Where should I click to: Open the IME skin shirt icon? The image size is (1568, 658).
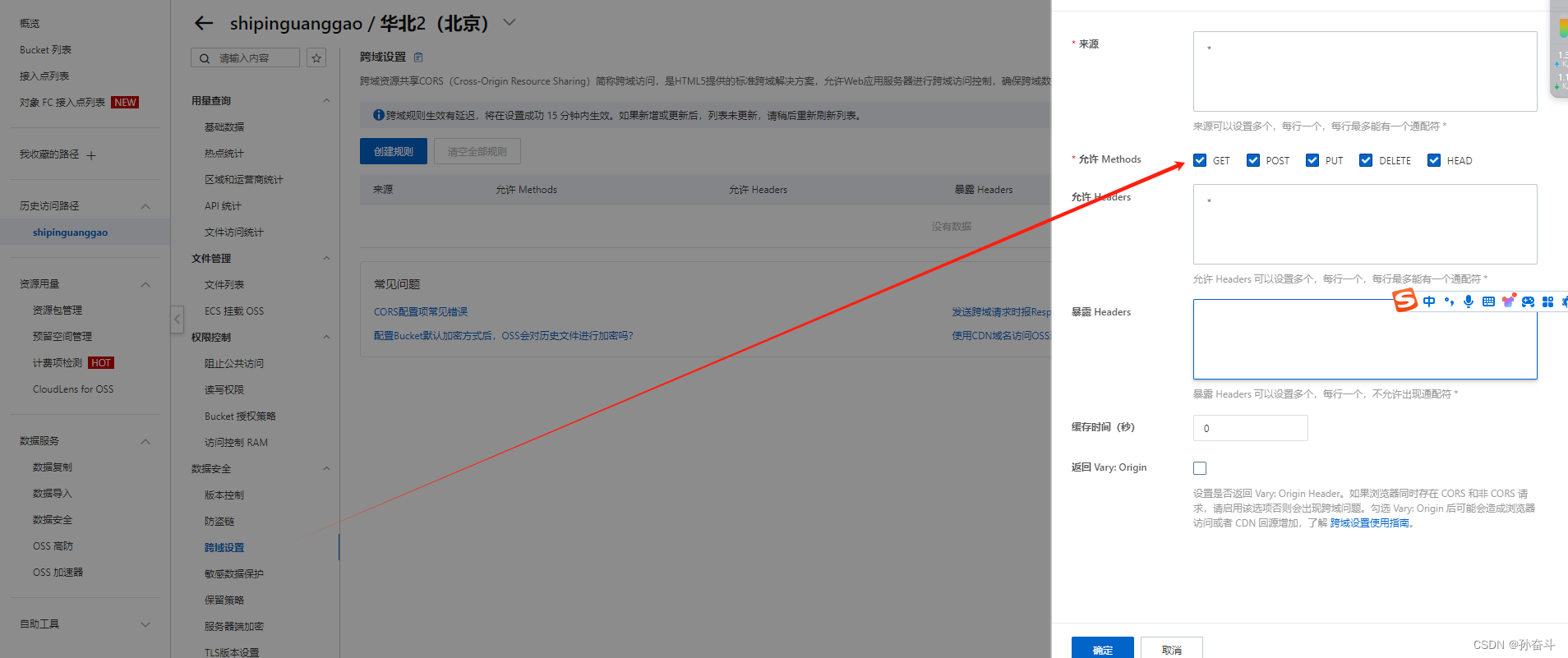pyautogui.click(x=1508, y=301)
